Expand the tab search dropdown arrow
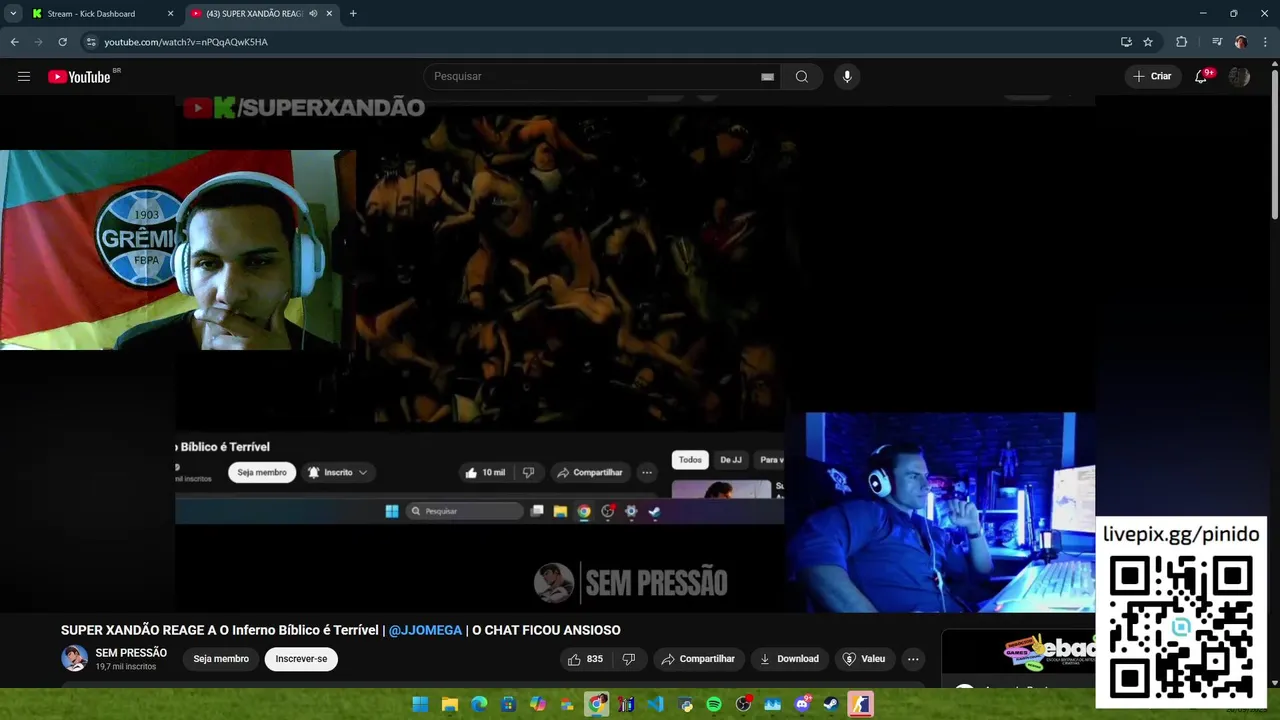 (x=13, y=14)
